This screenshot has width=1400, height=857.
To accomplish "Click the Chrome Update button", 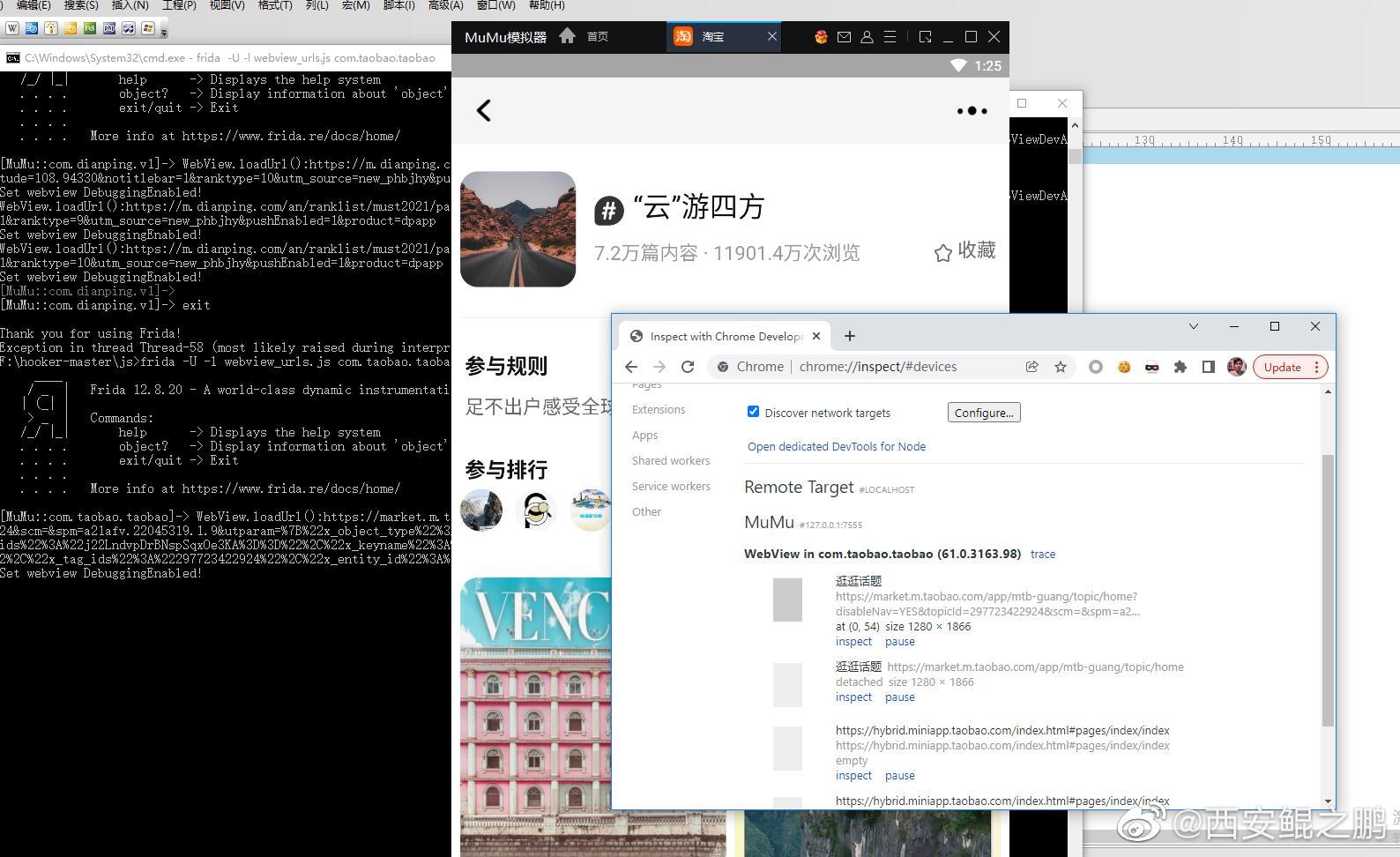I will point(1291,367).
